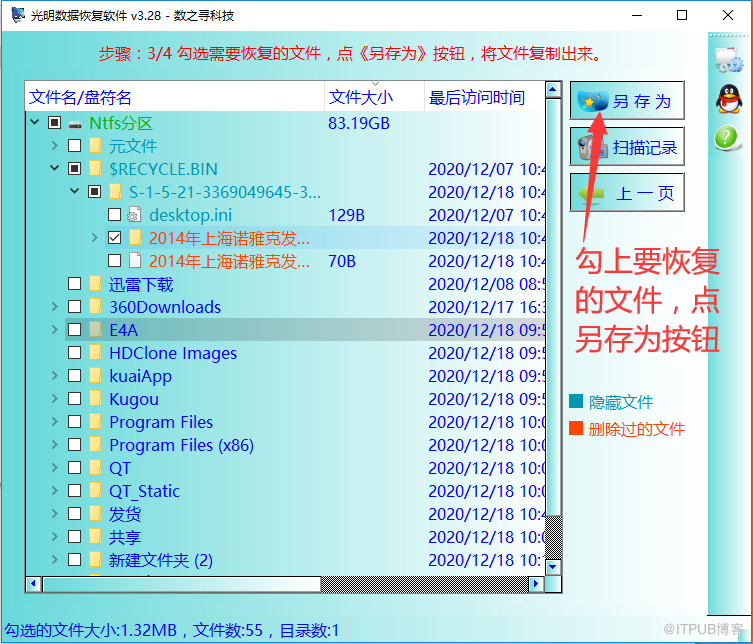
Task: Check the 元文件 folder checkbox
Action: pos(74,146)
